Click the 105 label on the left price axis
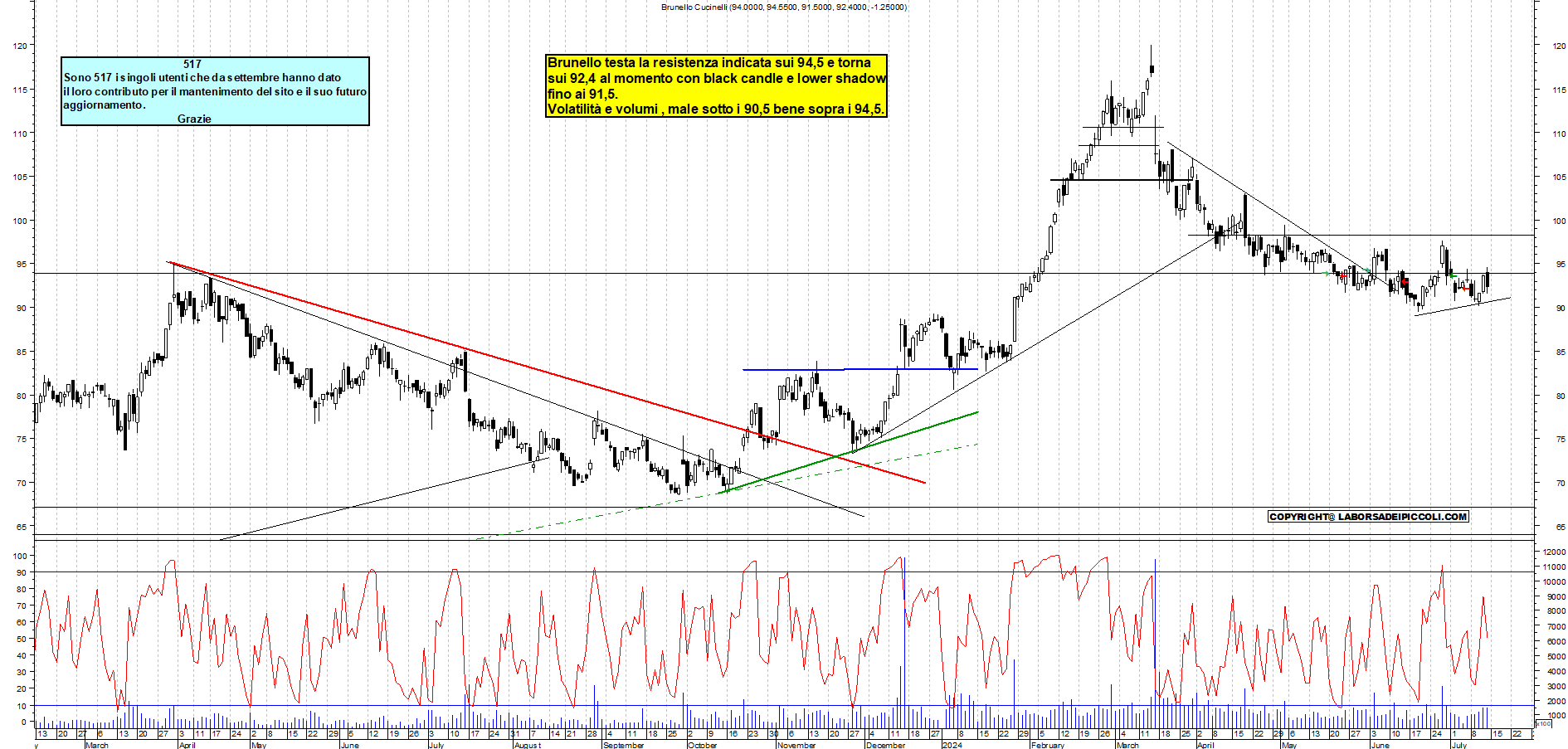Image resolution: width=1568 pixels, height=749 pixels. coord(20,177)
